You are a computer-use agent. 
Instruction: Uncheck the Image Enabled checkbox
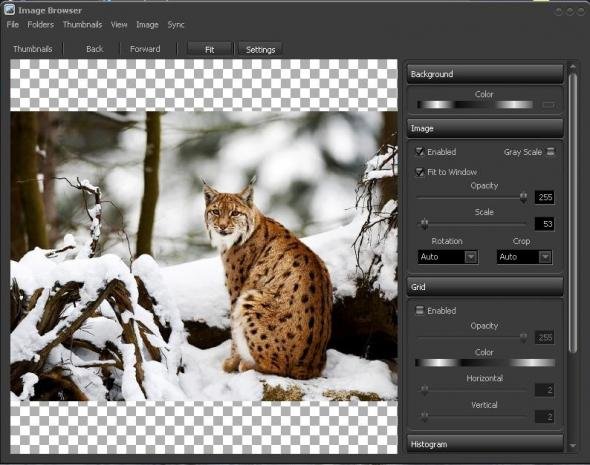click(420, 152)
